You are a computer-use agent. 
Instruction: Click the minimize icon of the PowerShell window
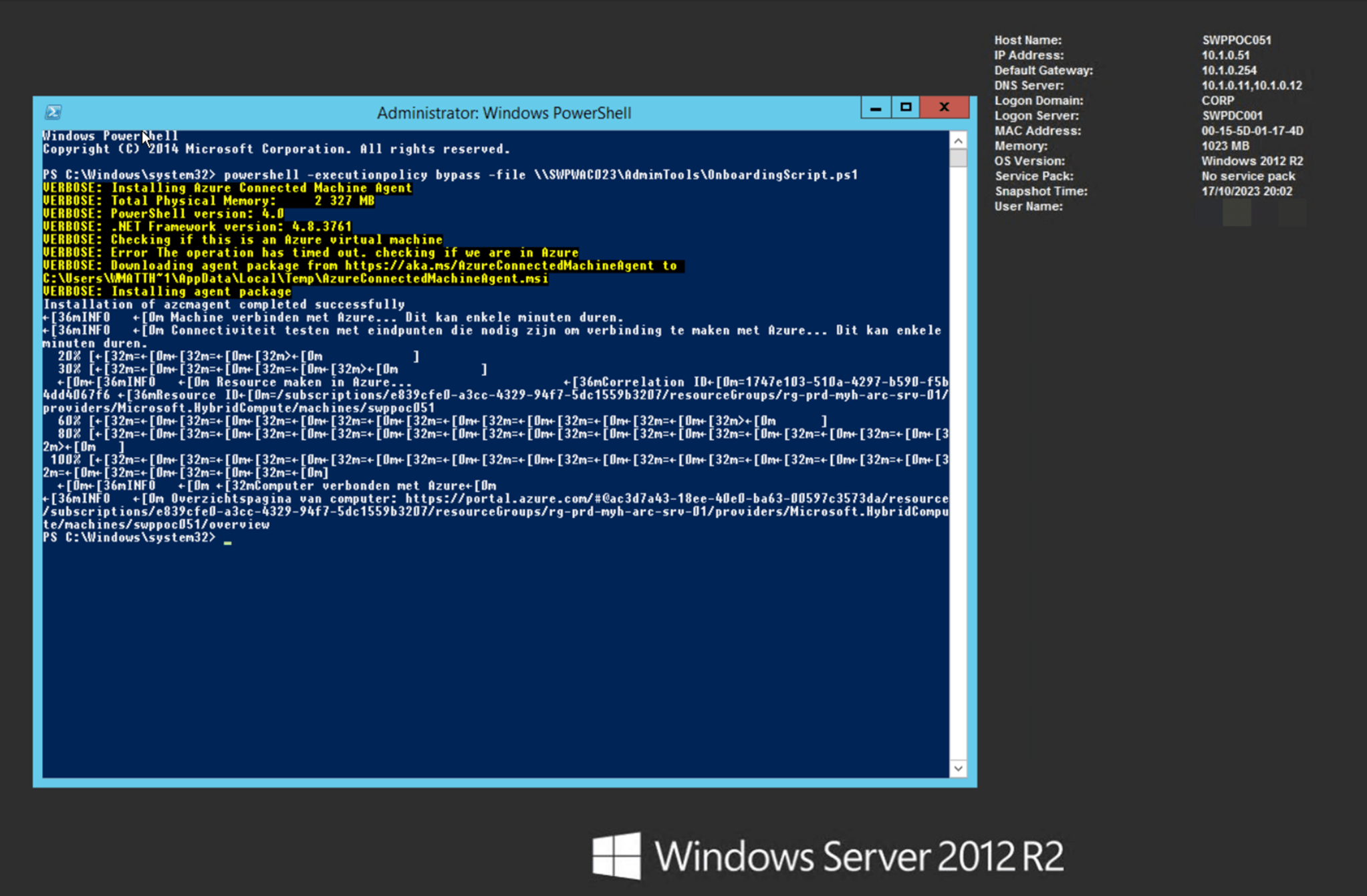876,107
